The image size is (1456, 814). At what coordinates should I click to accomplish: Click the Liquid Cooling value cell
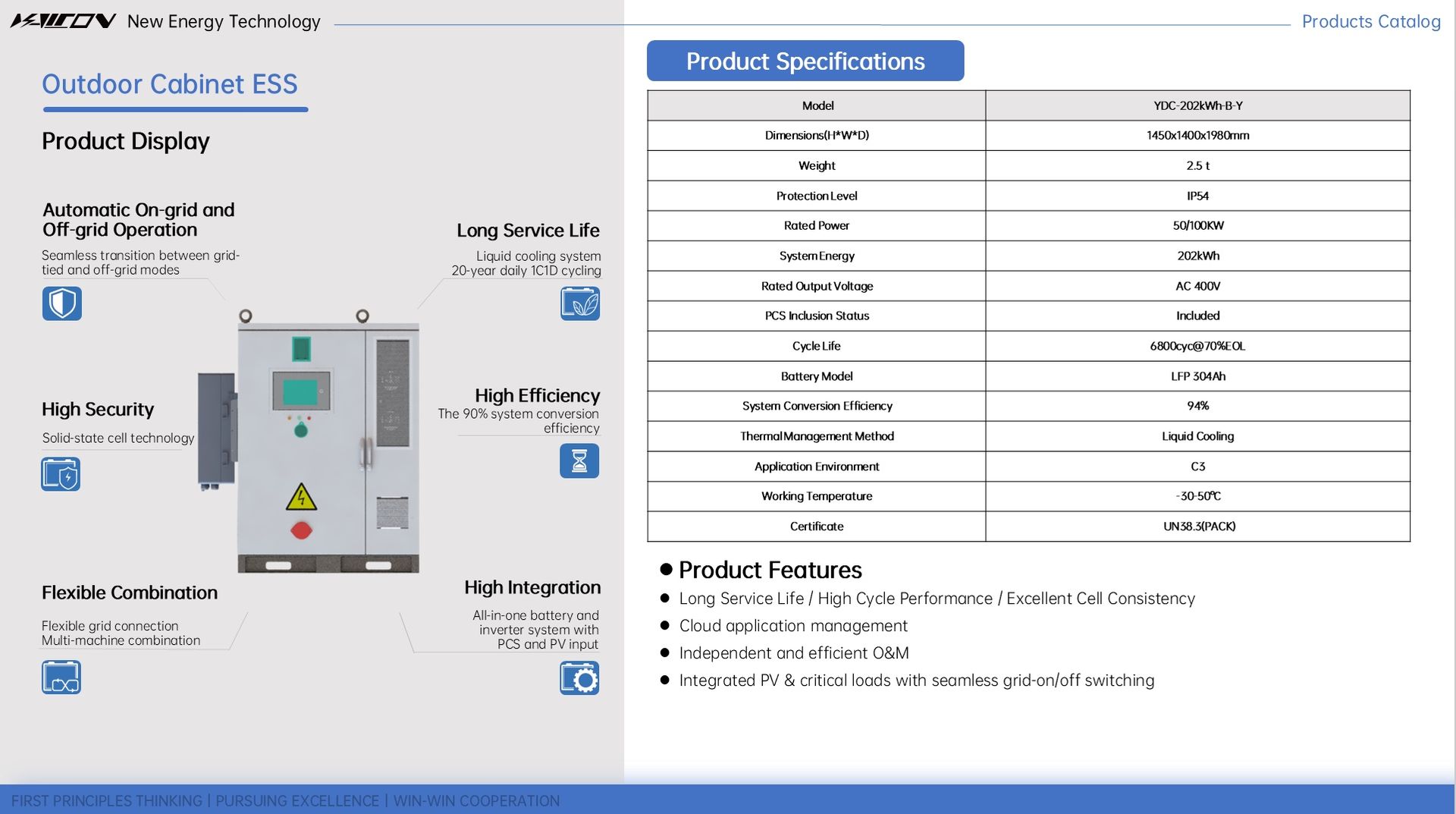1197,436
